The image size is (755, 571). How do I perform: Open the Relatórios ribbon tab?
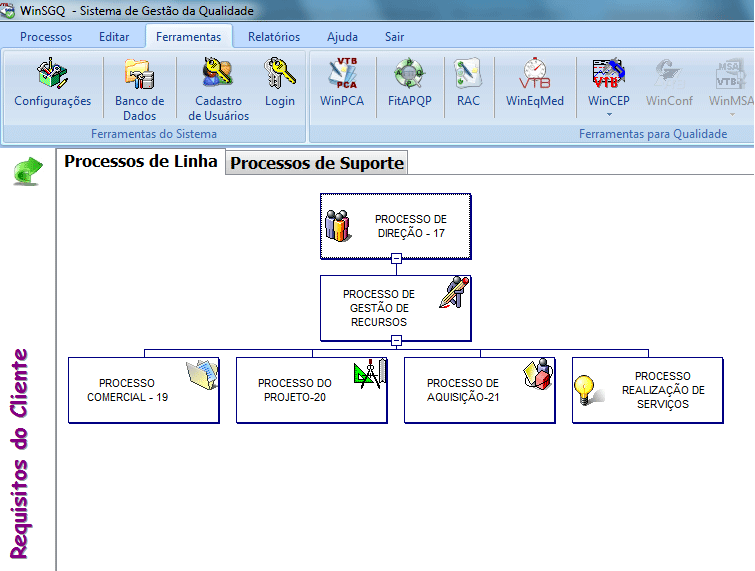(273, 37)
